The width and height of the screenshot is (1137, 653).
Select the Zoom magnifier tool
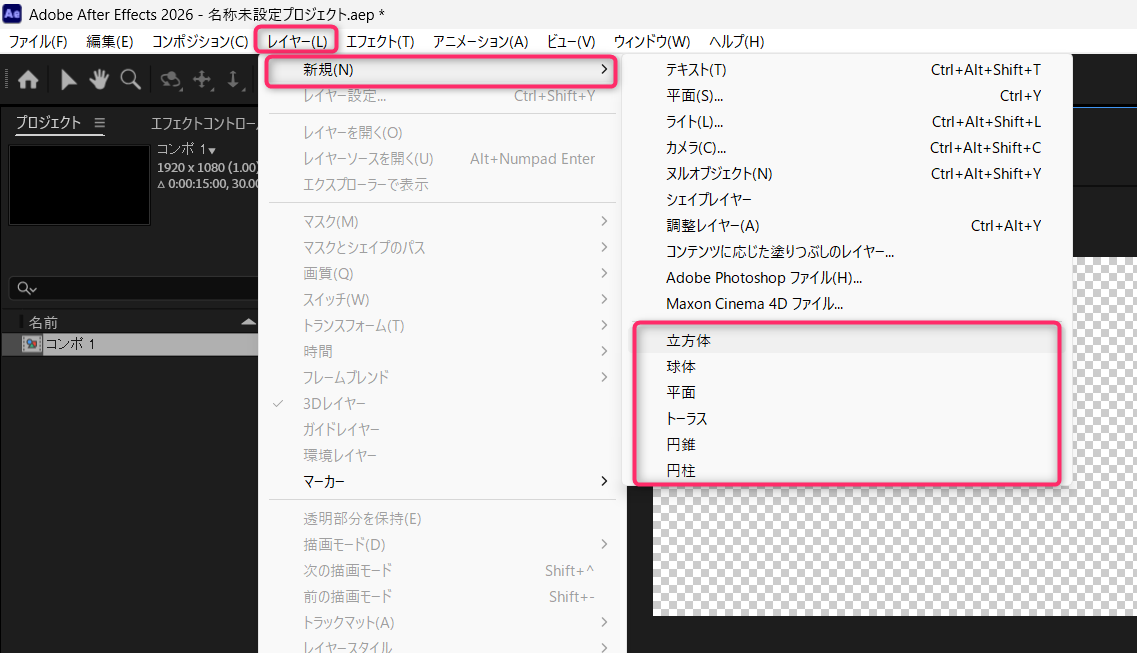pos(131,80)
